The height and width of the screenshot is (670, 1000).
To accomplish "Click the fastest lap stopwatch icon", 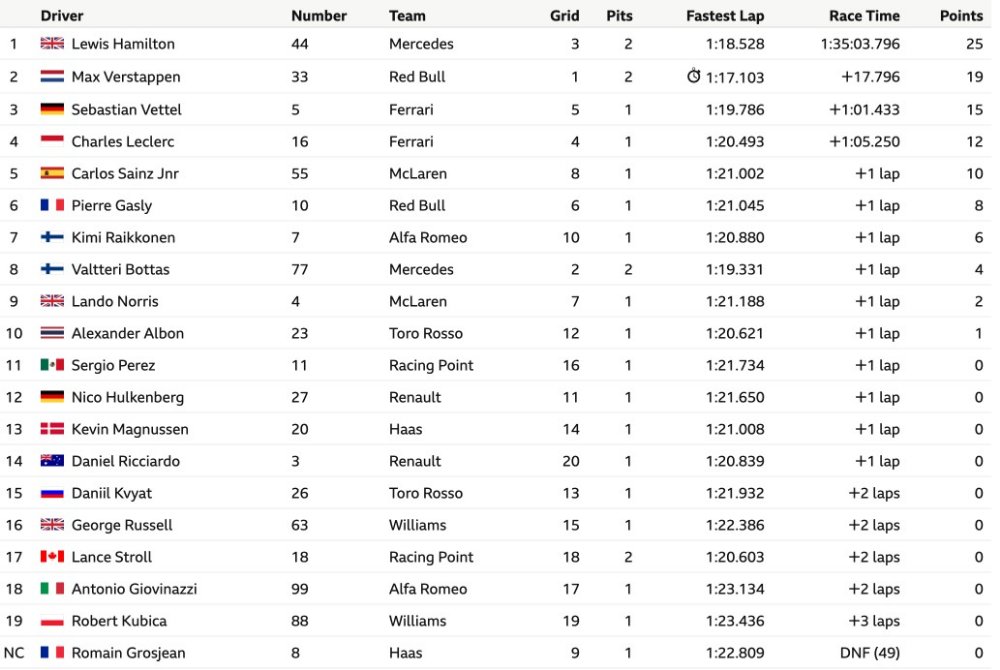I will (693, 76).
